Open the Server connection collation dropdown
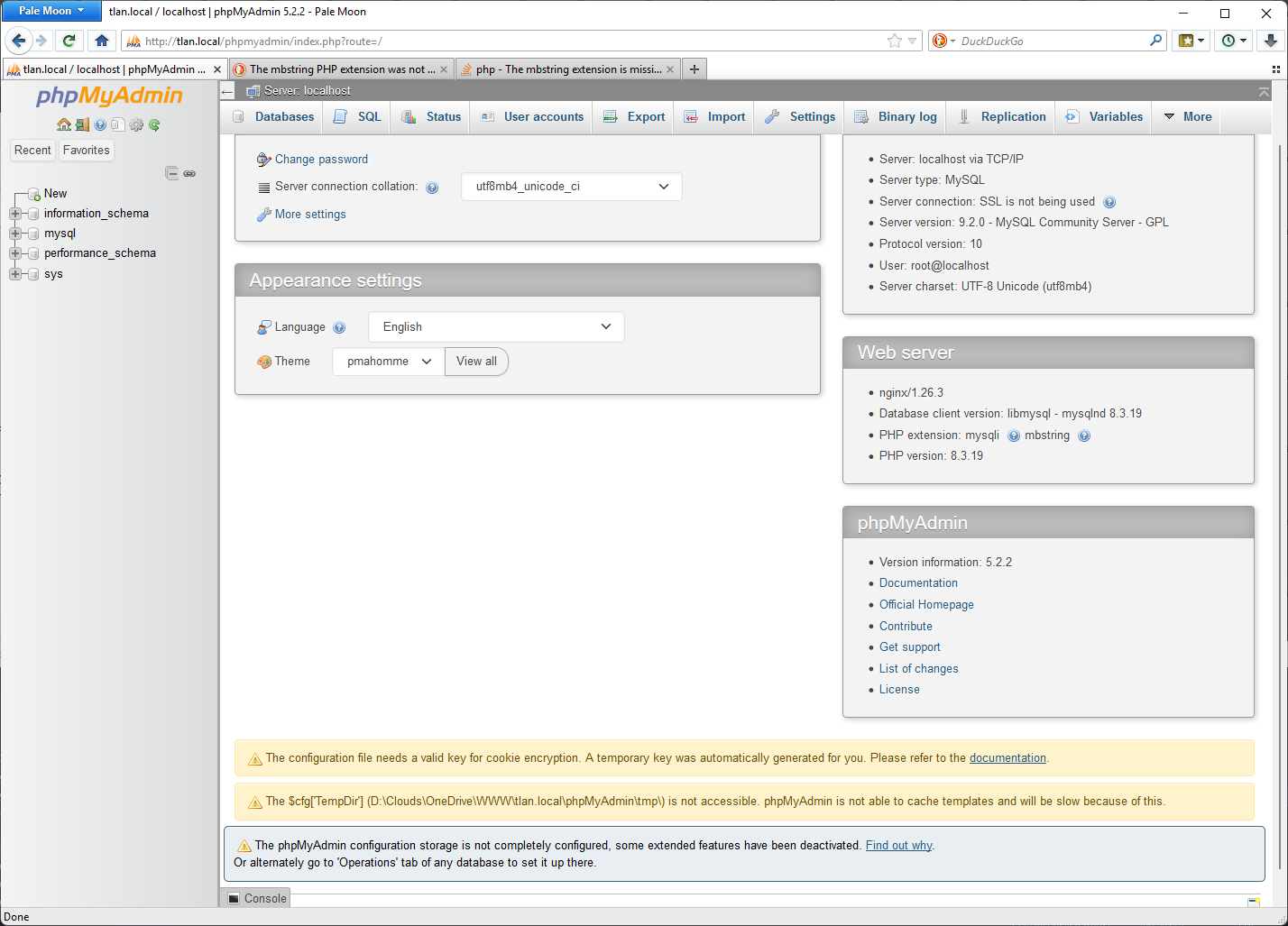The height and width of the screenshot is (926, 1288). [x=572, y=187]
